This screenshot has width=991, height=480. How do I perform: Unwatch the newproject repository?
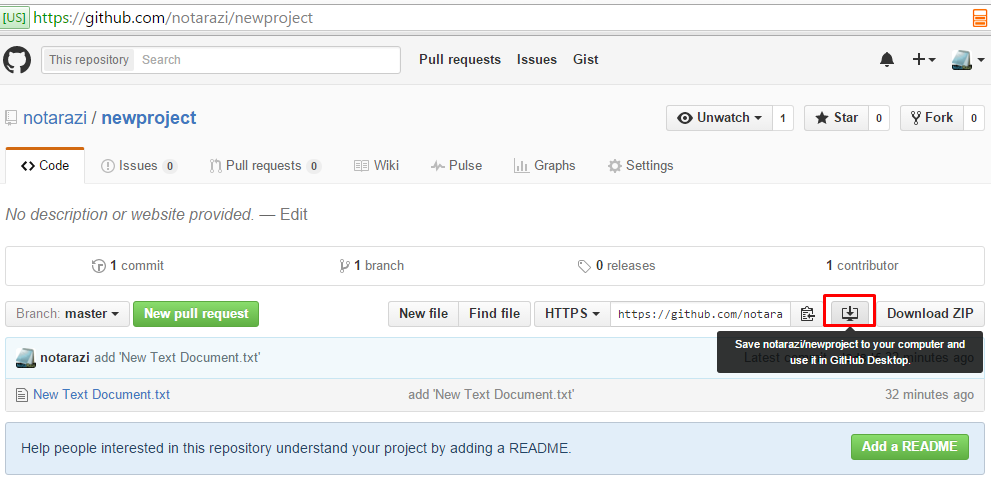tap(719, 118)
